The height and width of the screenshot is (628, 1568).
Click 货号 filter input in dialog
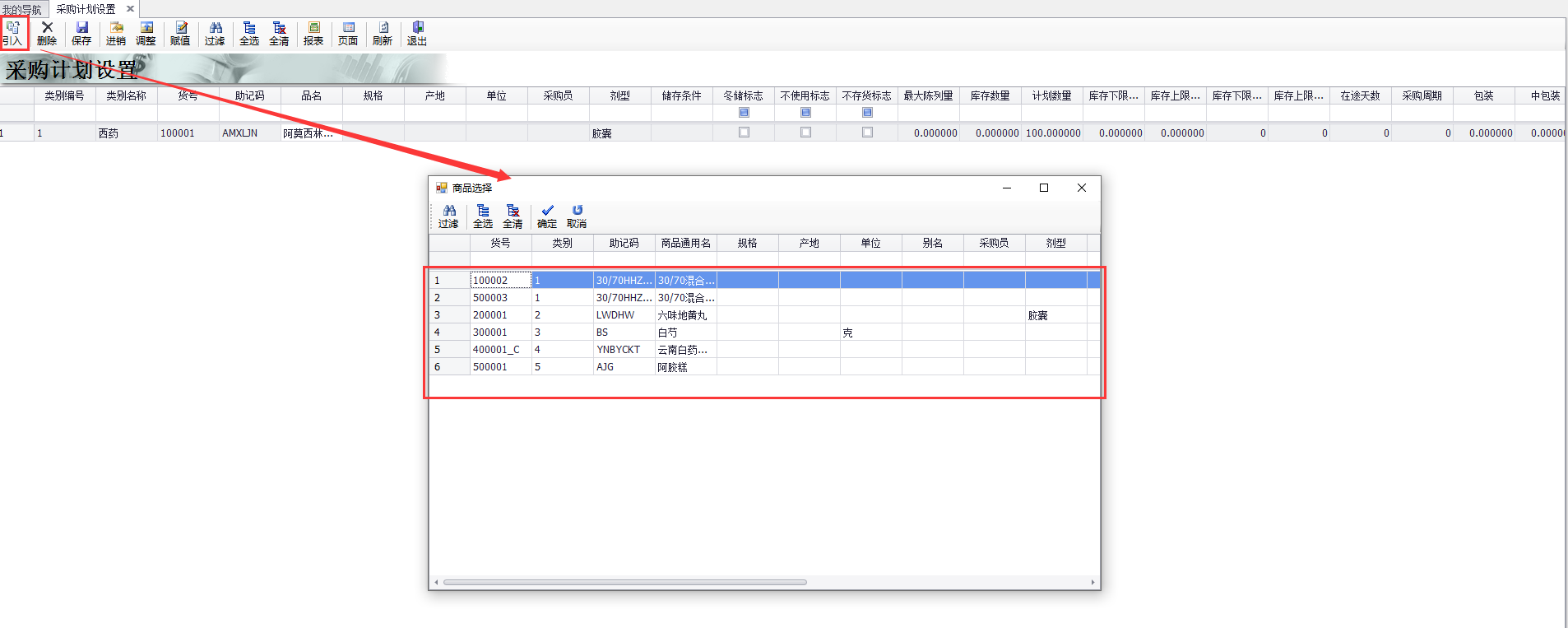point(500,259)
